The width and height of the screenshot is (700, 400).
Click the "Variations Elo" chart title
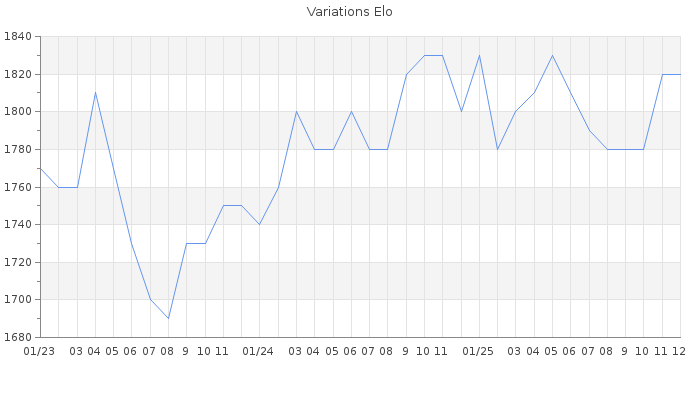[x=349, y=12]
